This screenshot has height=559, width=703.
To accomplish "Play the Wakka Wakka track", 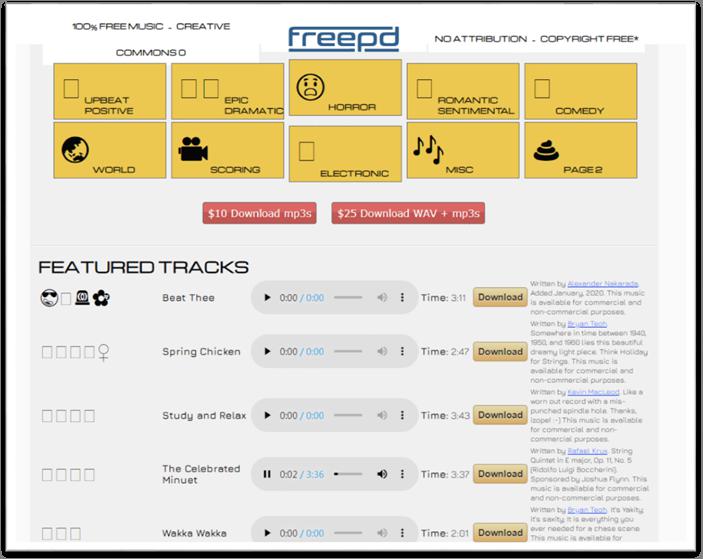I will coord(267,533).
